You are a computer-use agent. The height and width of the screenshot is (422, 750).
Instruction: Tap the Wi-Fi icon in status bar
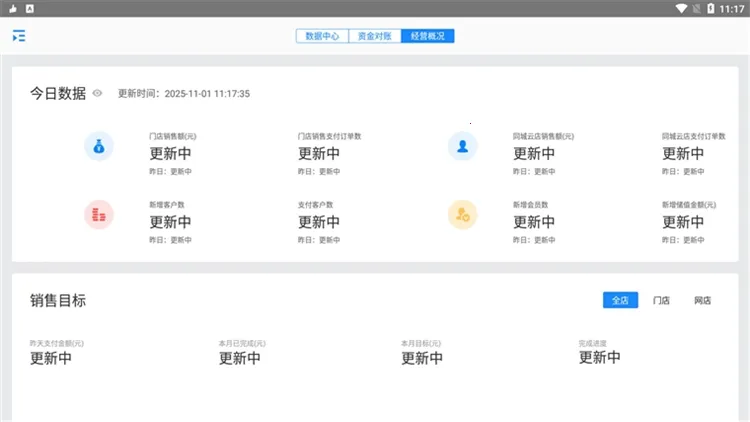pyautogui.click(x=681, y=8)
